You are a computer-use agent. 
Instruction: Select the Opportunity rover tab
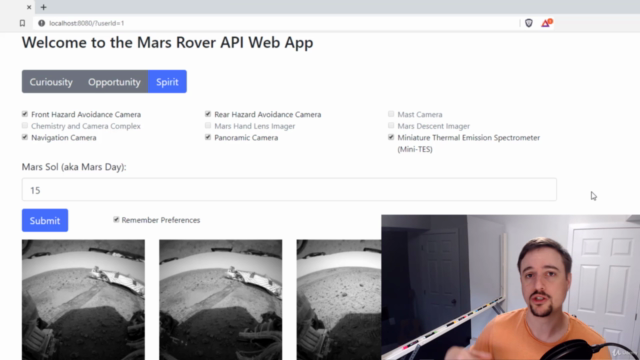tap(114, 82)
